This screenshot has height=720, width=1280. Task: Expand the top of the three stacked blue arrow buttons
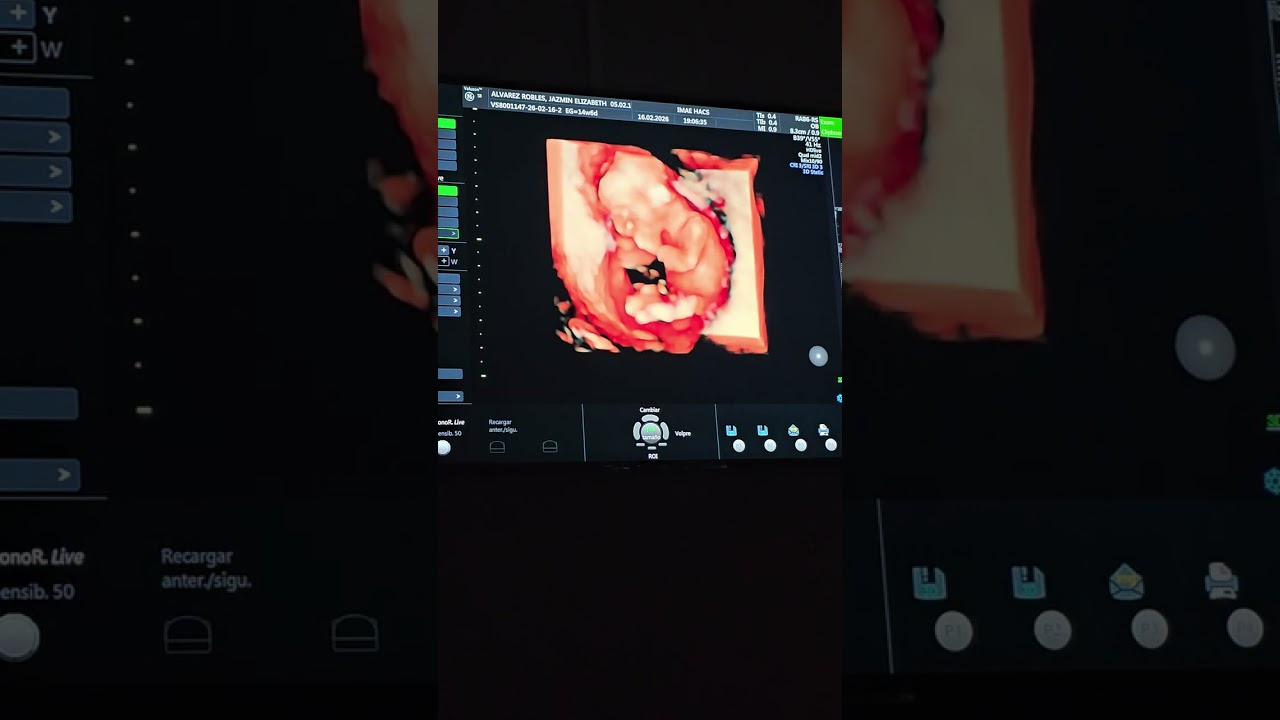[x=449, y=289]
